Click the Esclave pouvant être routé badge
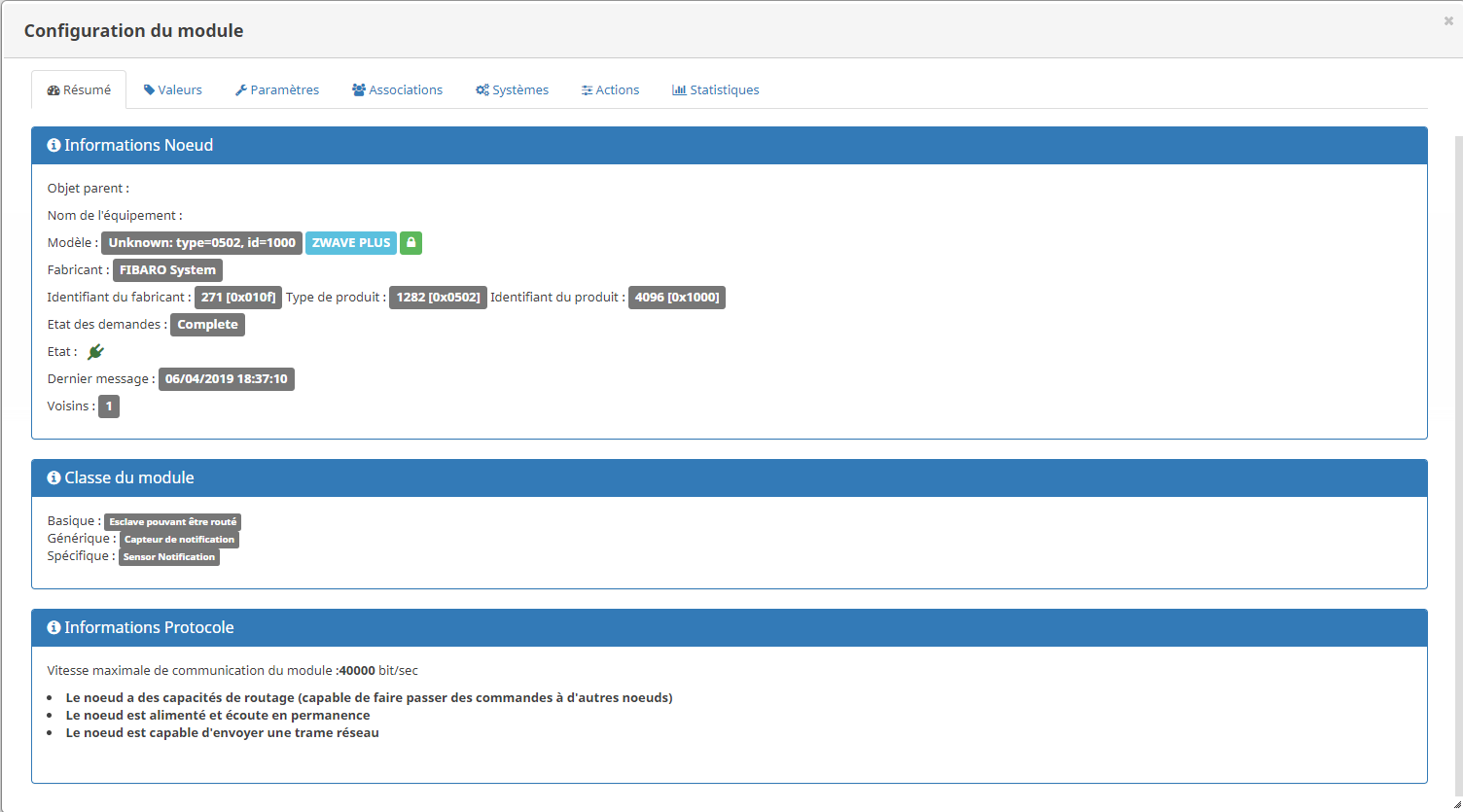 (x=172, y=522)
